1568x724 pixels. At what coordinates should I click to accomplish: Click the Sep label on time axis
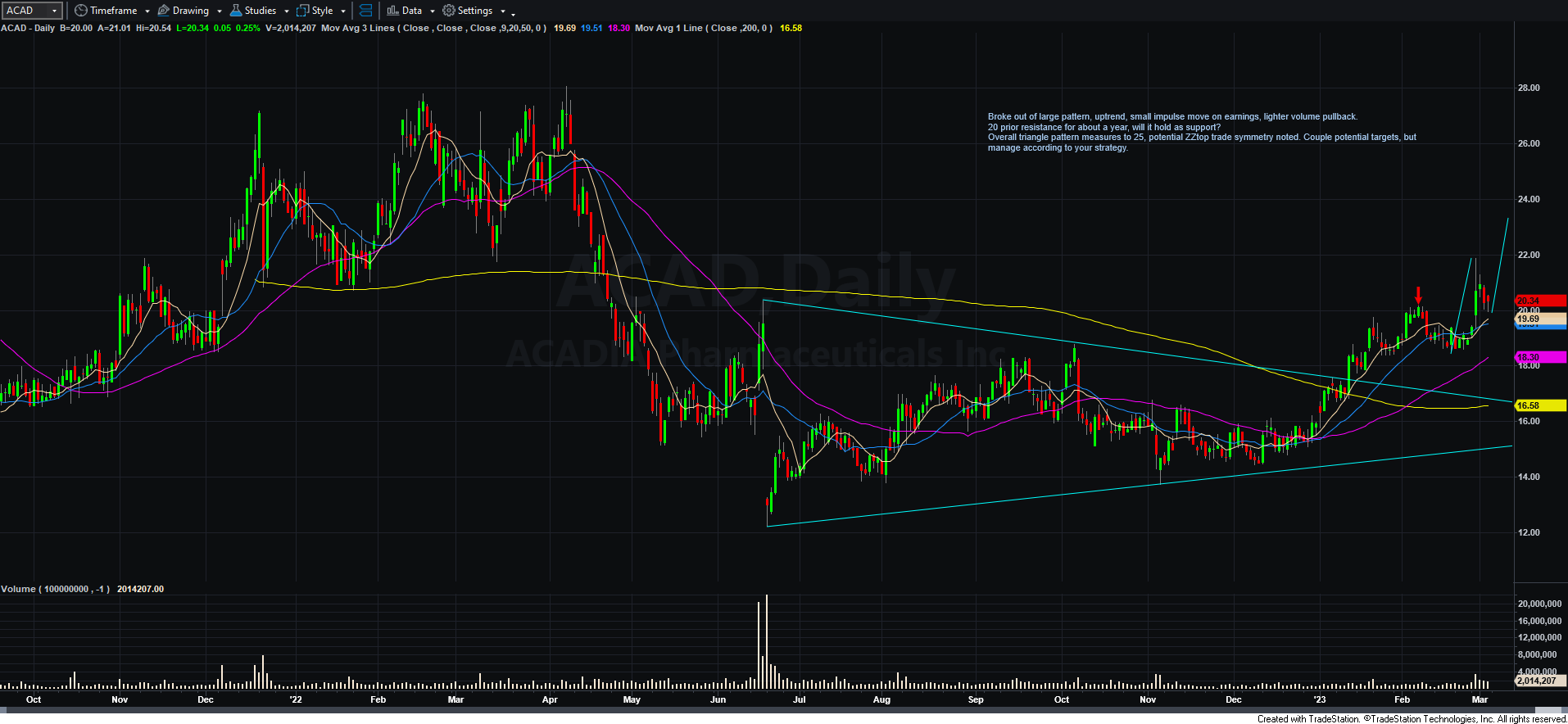point(976,699)
